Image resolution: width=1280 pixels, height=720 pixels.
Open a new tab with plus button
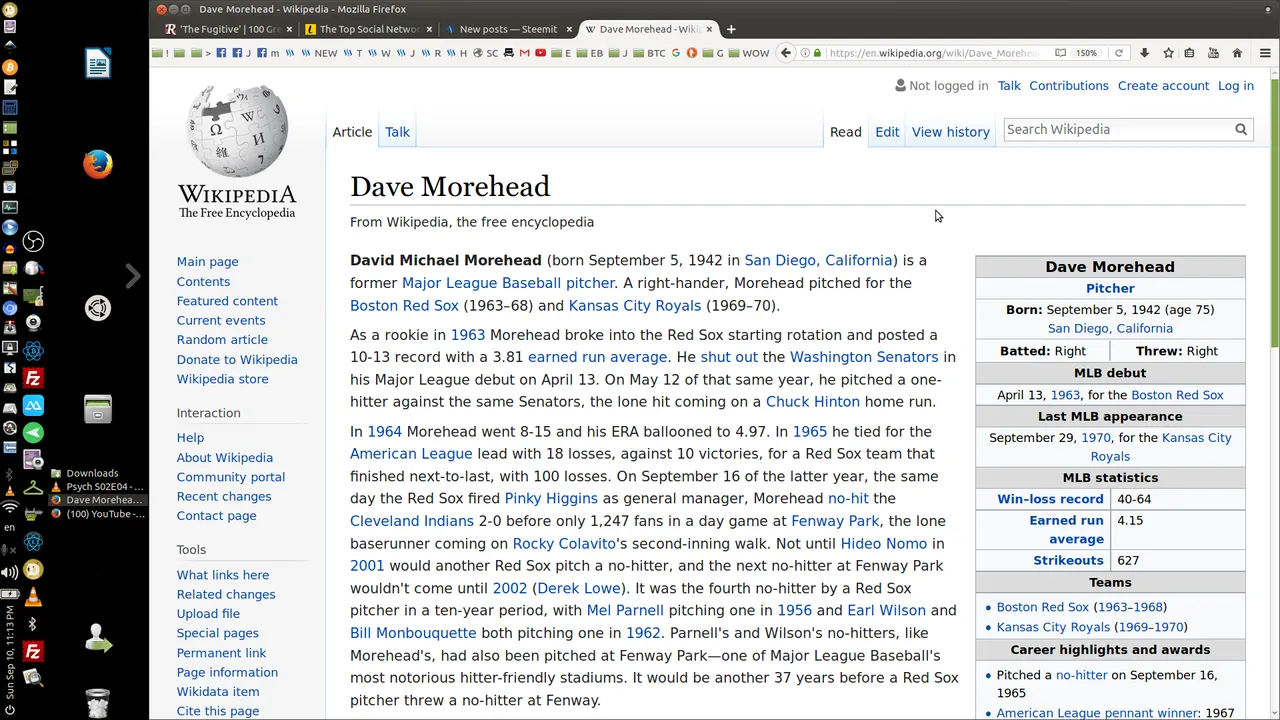click(731, 29)
